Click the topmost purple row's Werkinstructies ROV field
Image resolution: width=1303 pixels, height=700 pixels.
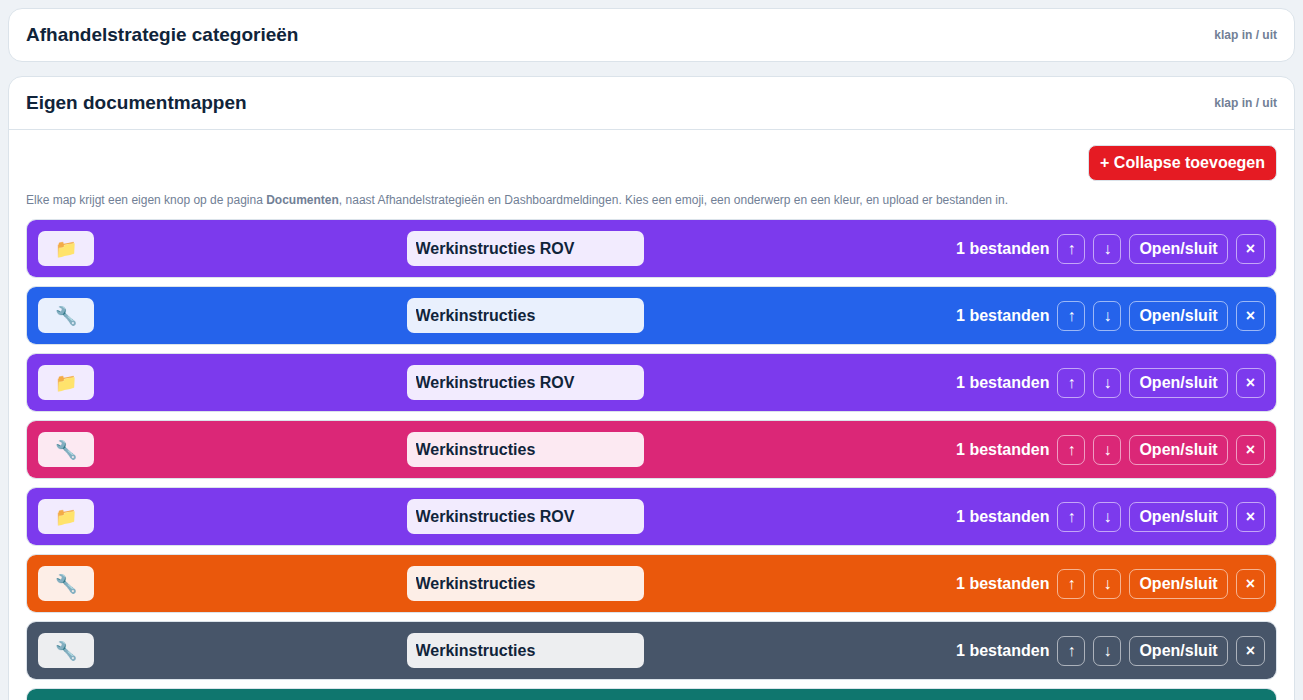525,249
